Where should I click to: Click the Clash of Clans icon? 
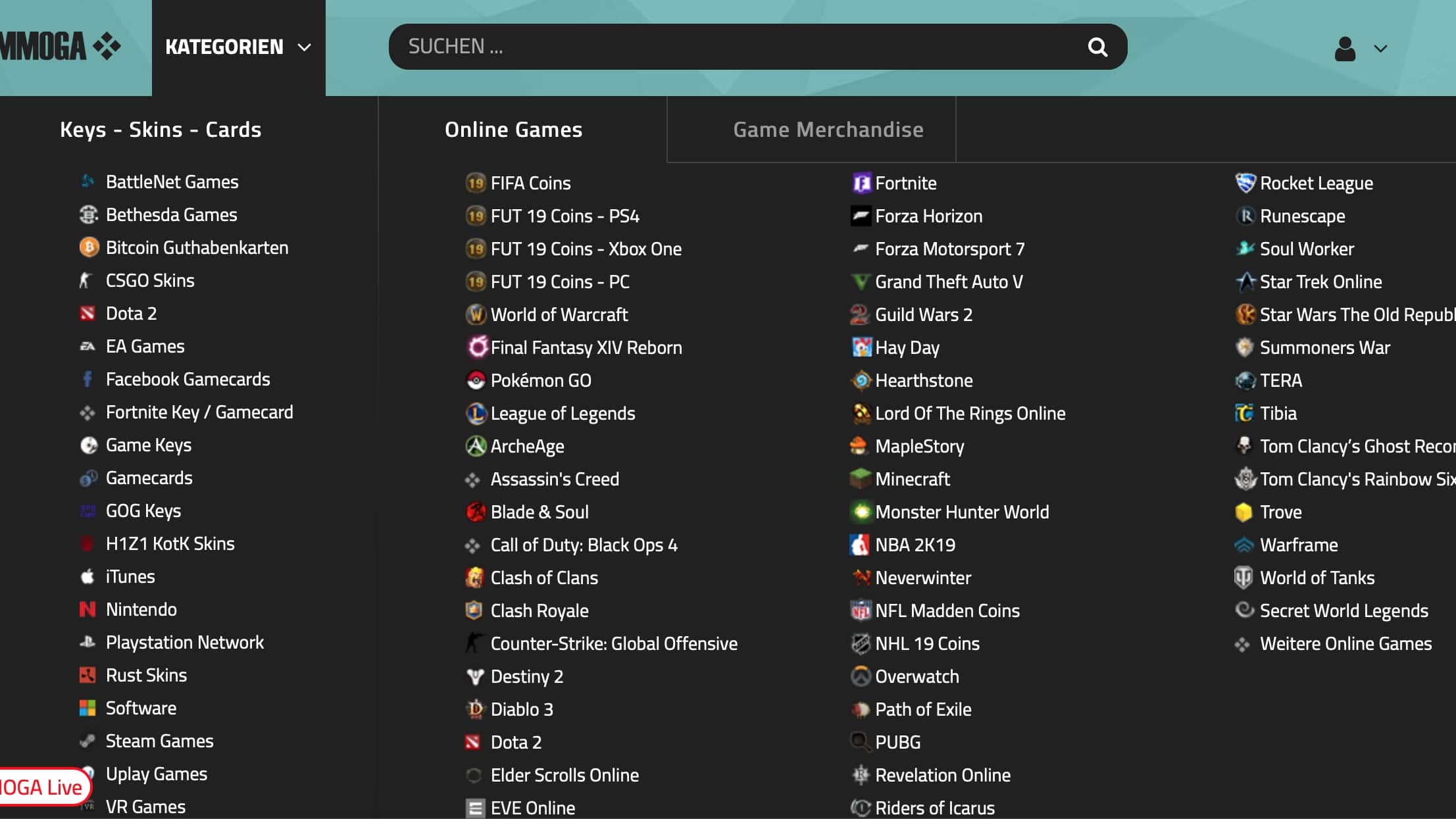[474, 578]
